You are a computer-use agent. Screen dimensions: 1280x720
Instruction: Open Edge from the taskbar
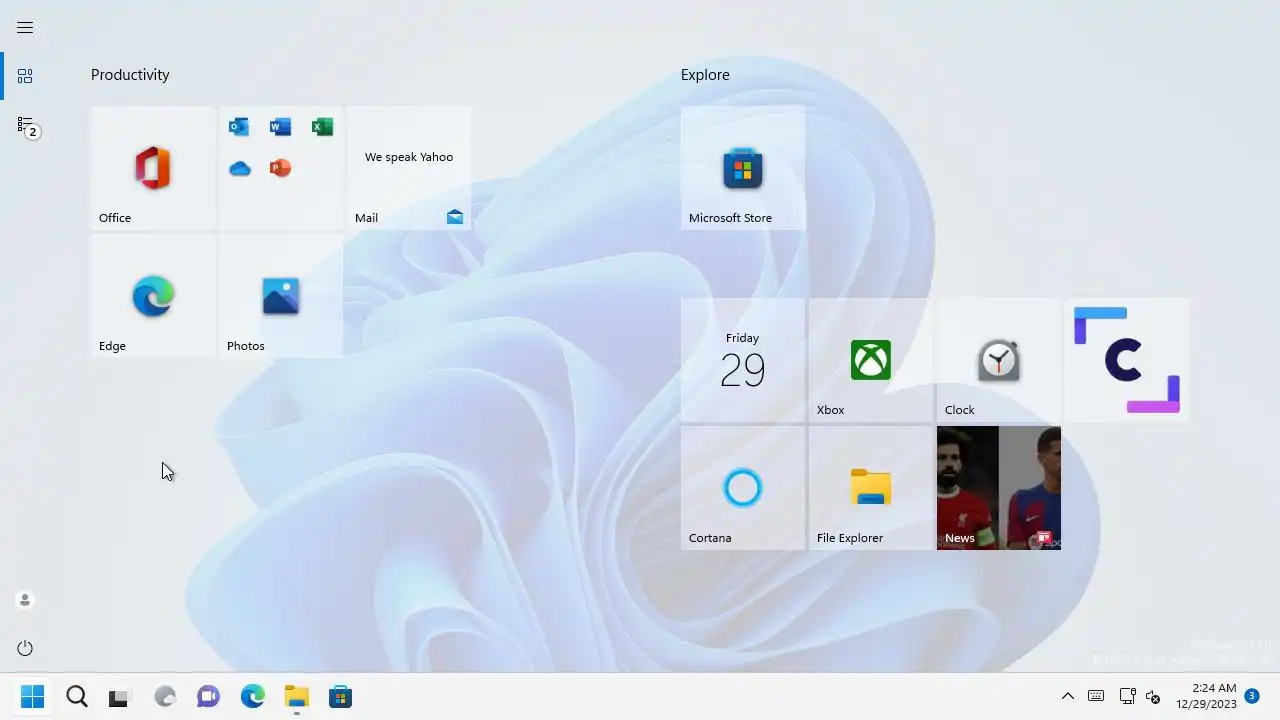pyautogui.click(x=253, y=697)
